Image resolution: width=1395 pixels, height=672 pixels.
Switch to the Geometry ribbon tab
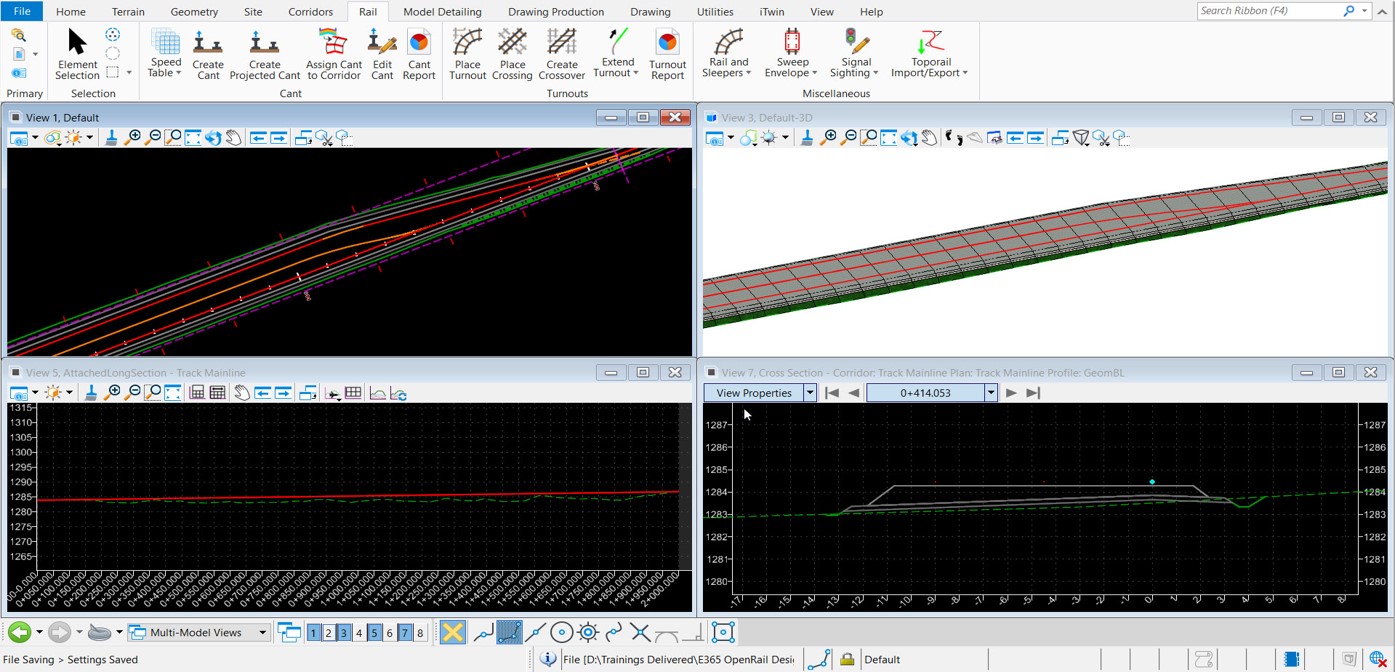[x=194, y=11]
